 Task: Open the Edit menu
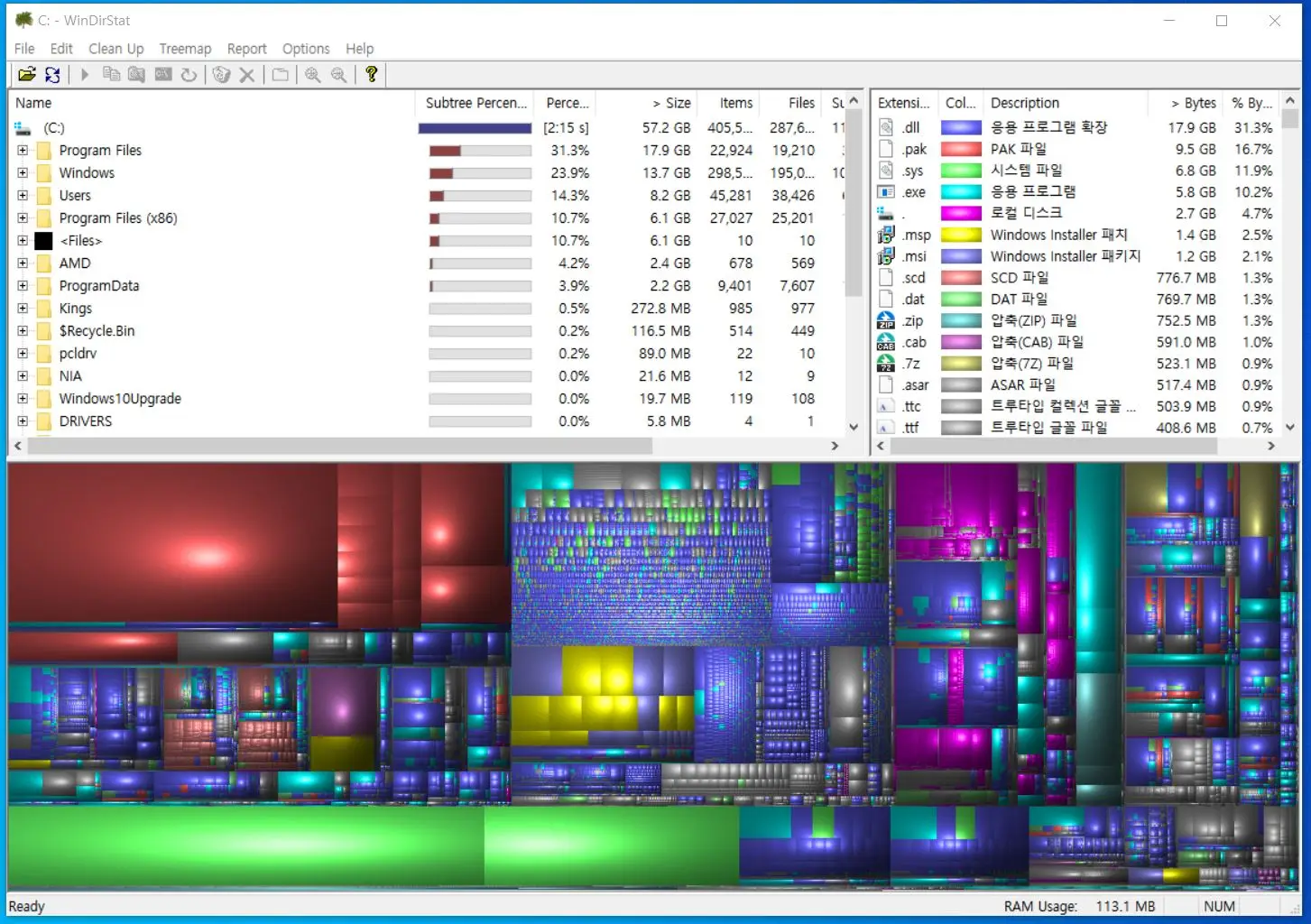click(x=61, y=49)
